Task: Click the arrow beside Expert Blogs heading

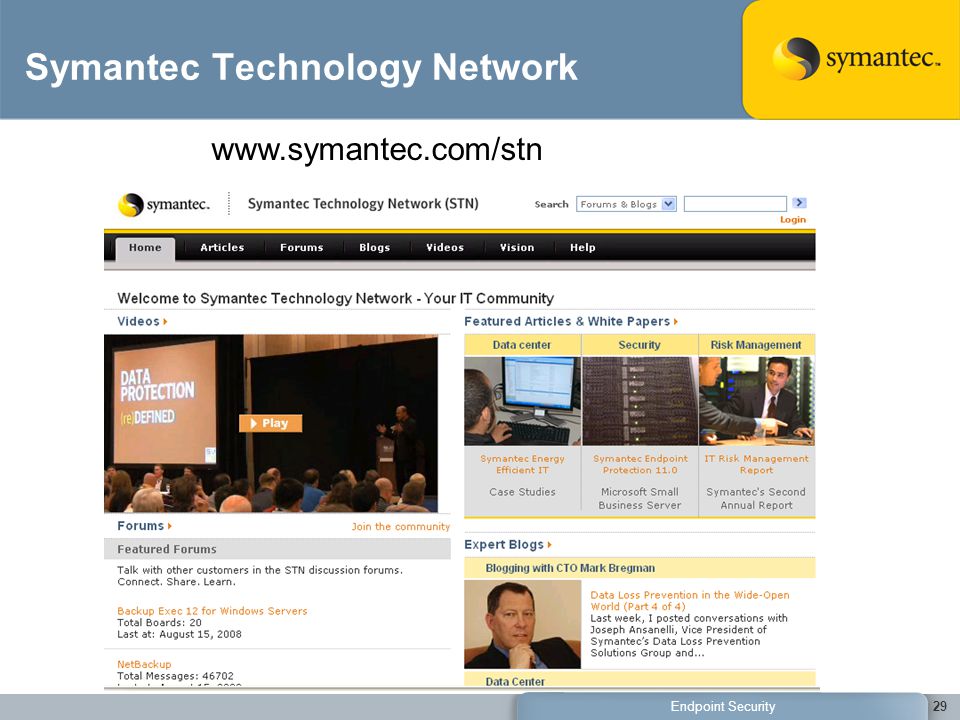Action: point(550,545)
